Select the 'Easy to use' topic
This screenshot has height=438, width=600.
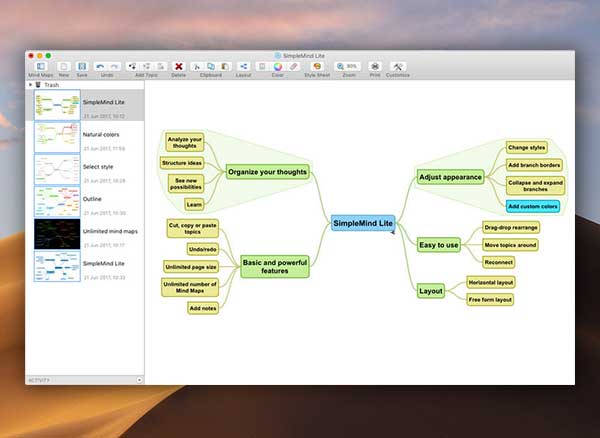[439, 245]
